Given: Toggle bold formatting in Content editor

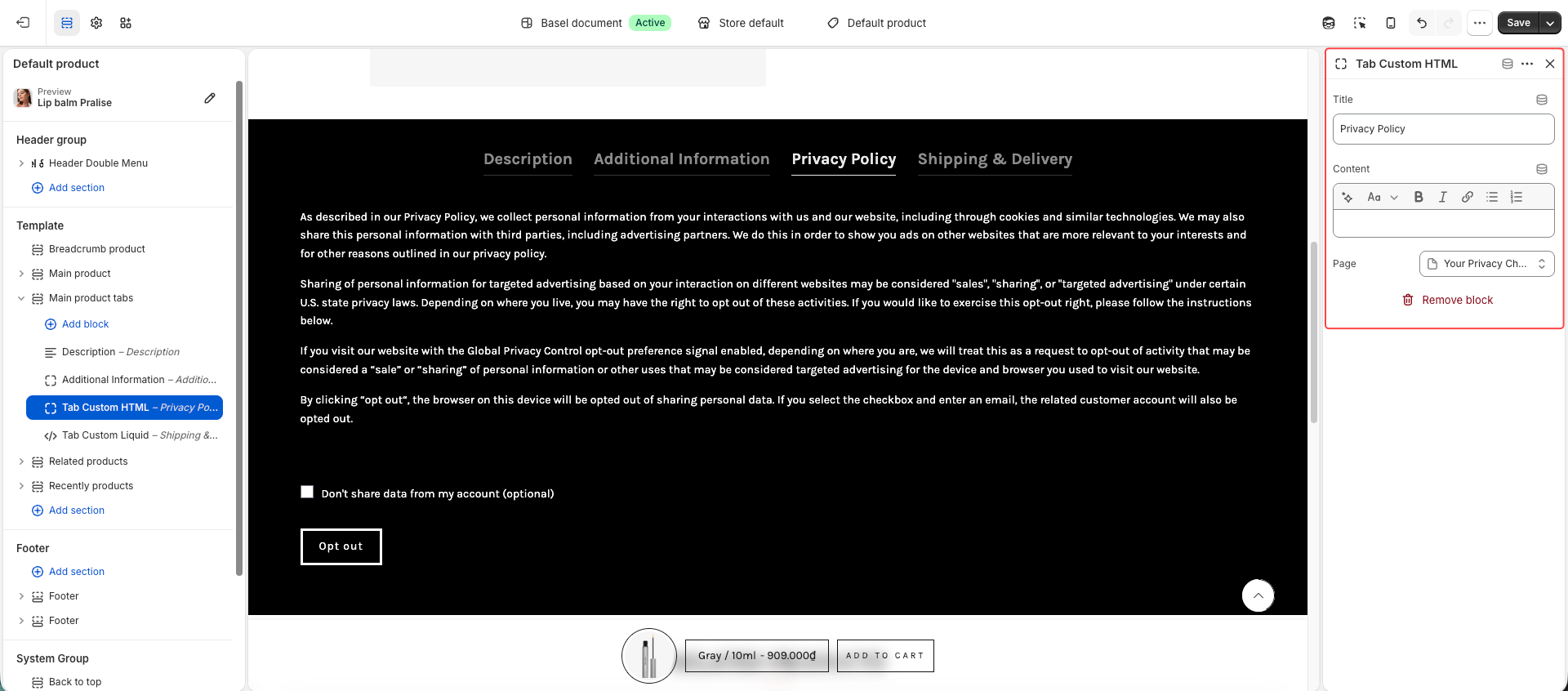Looking at the screenshot, I should pyautogui.click(x=1419, y=197).
